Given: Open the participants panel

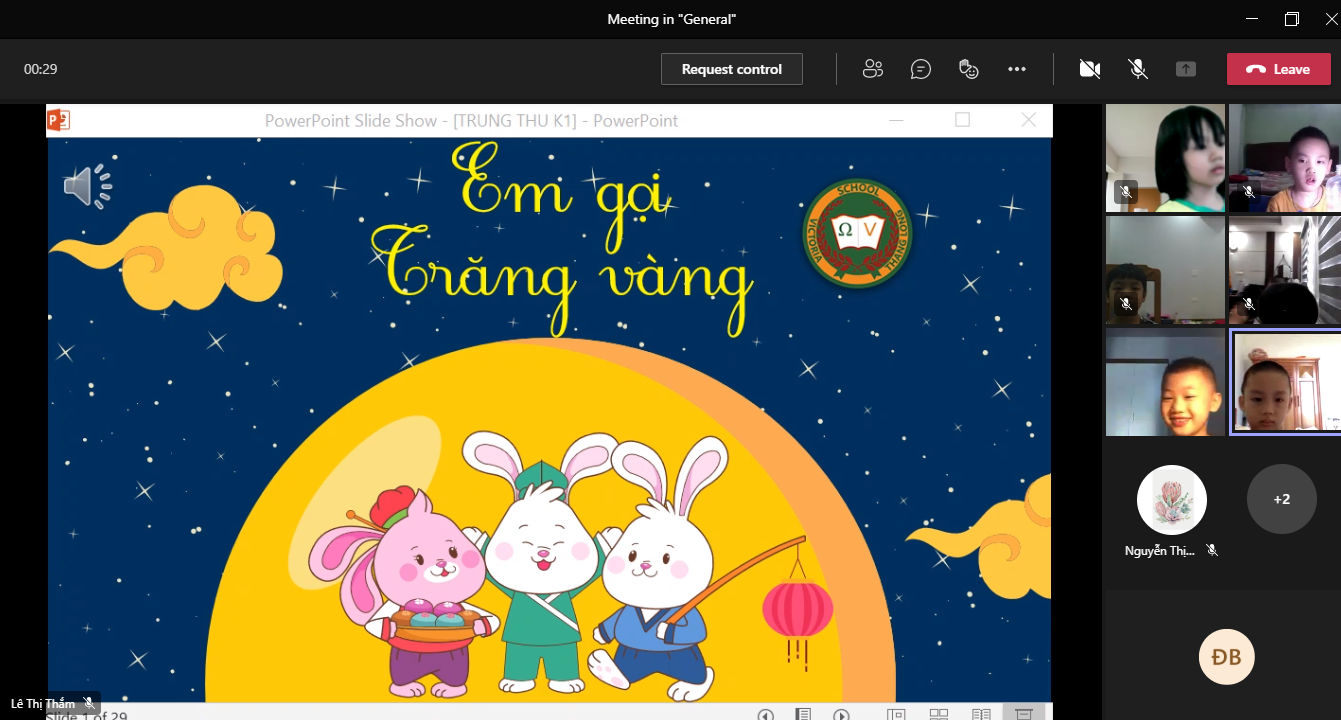Looking at the screenshot, I should (872, 69).
